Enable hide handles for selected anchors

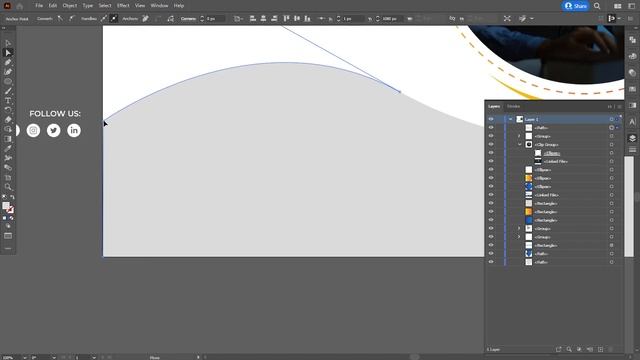click(x=114, y=18)
